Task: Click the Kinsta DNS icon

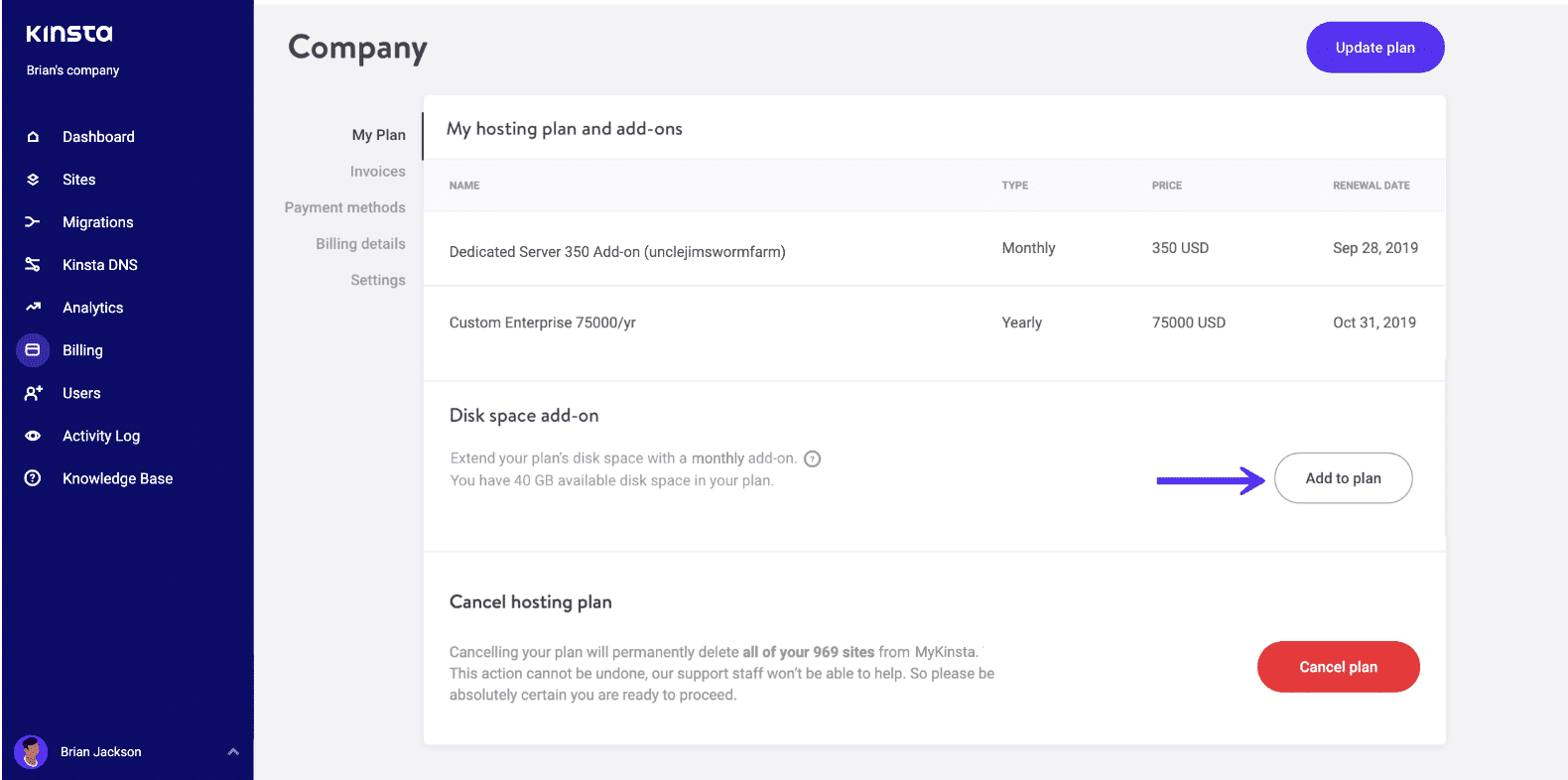Action: point(33,265)
